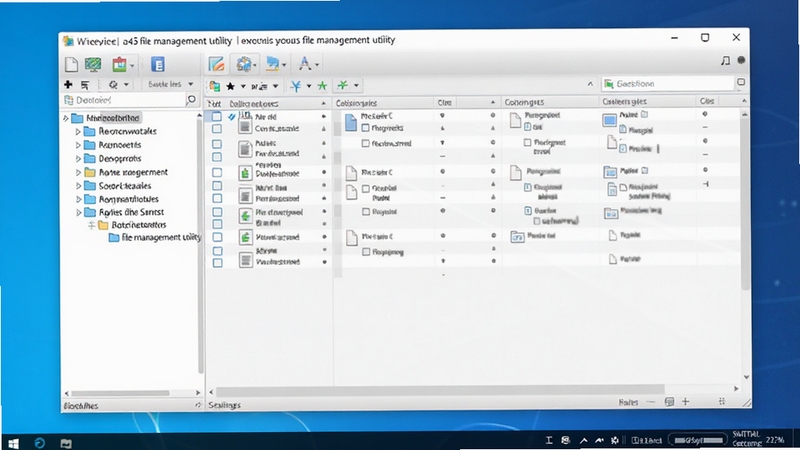This screenshot has width=800, height=450.
Task: Click the battery bar in the system tray
Action: (x=698, y=440)
